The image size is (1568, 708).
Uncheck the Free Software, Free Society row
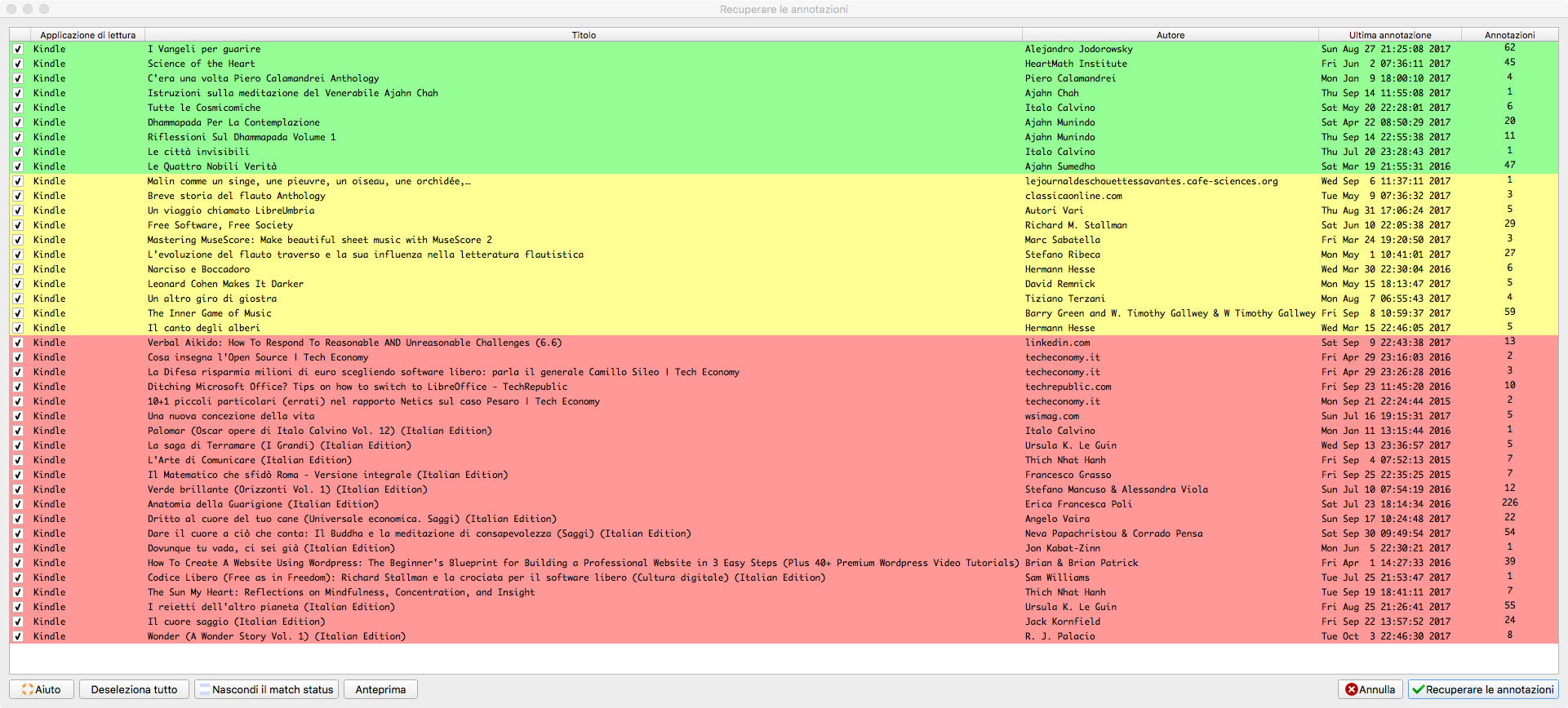(18, 225)
